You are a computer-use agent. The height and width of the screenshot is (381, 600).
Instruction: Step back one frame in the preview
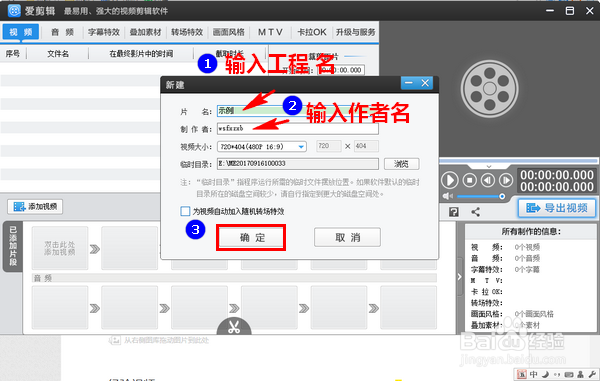[488, 180]
